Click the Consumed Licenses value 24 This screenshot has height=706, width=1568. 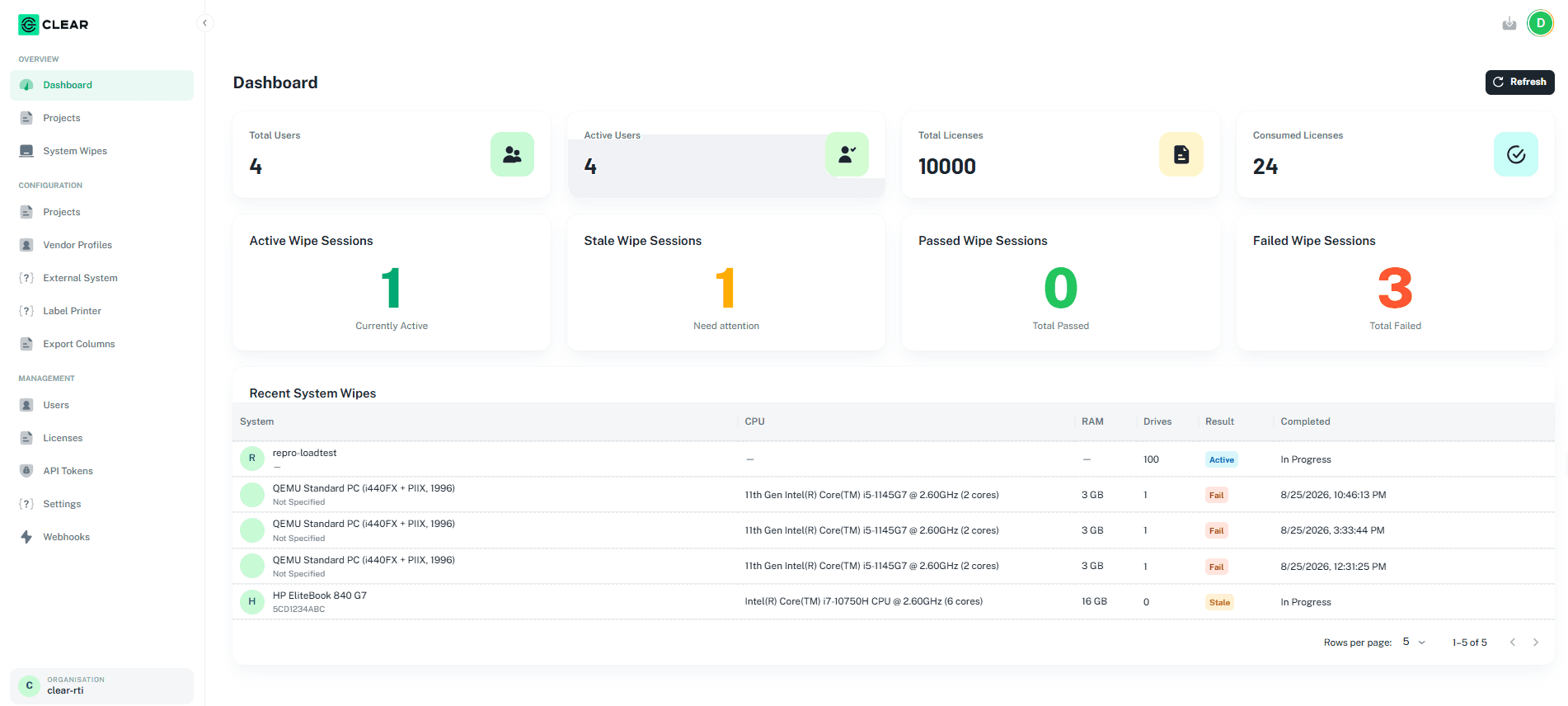(x=1265, y=167)
